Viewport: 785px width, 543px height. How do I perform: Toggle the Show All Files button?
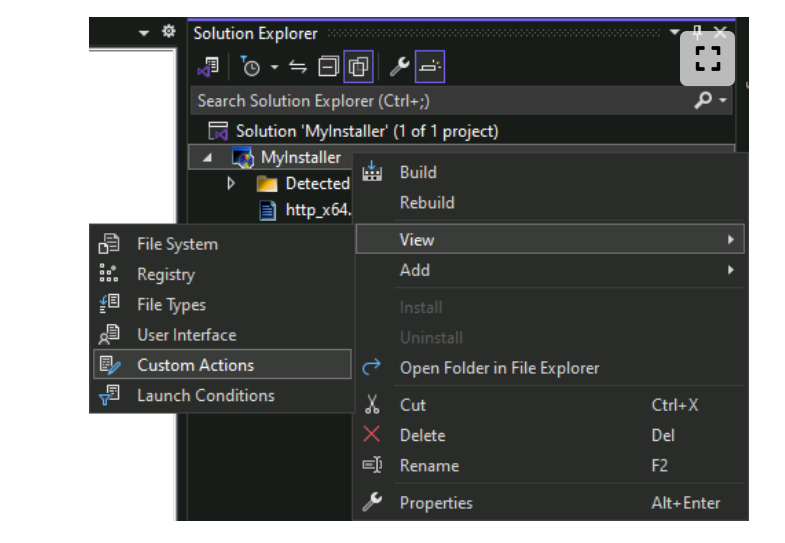[x=358, y=67]
